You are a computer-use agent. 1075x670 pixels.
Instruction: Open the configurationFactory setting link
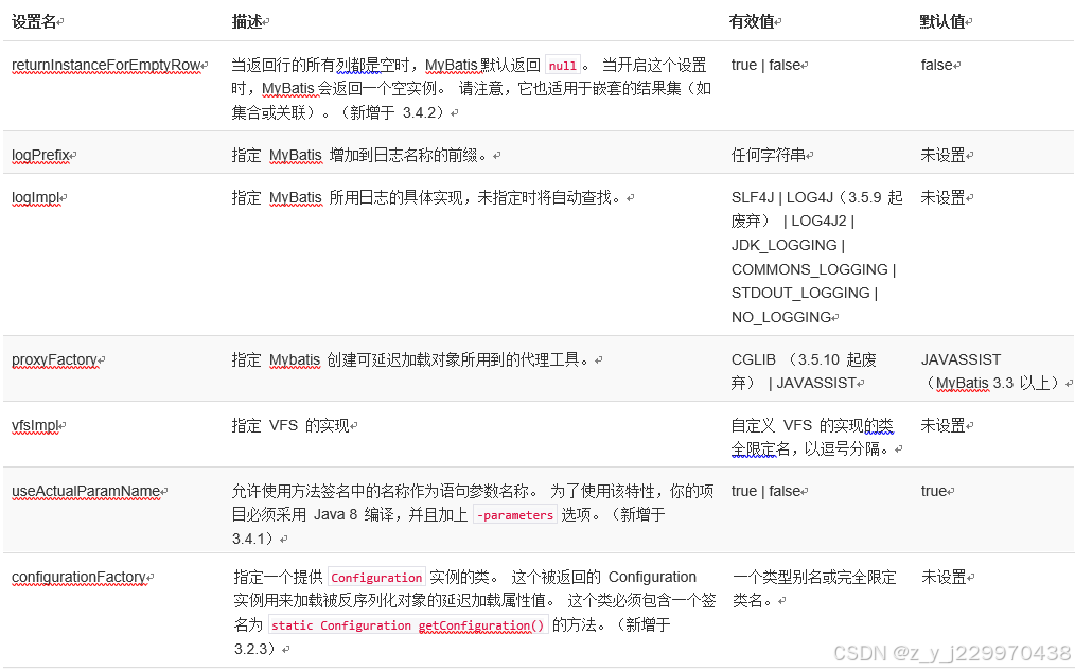80,577
